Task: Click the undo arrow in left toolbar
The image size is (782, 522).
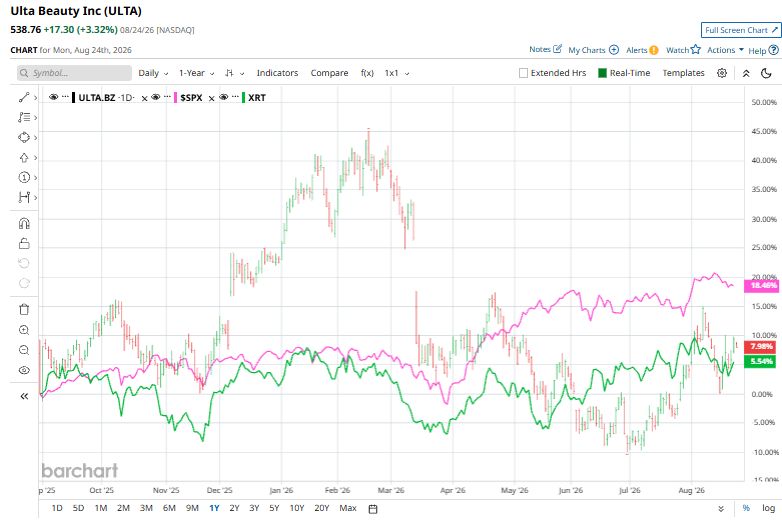Action: [24, 263]
